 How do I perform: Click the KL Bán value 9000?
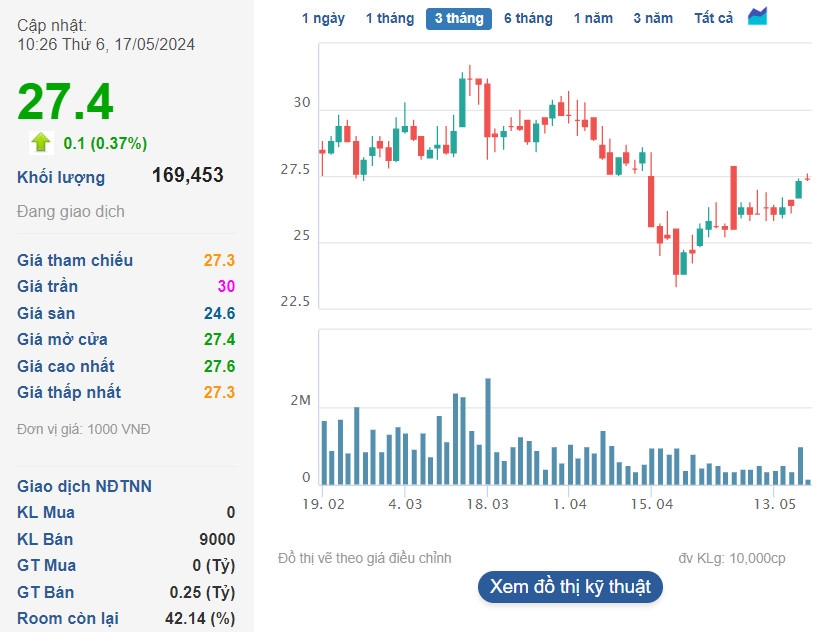pos(217,539)
